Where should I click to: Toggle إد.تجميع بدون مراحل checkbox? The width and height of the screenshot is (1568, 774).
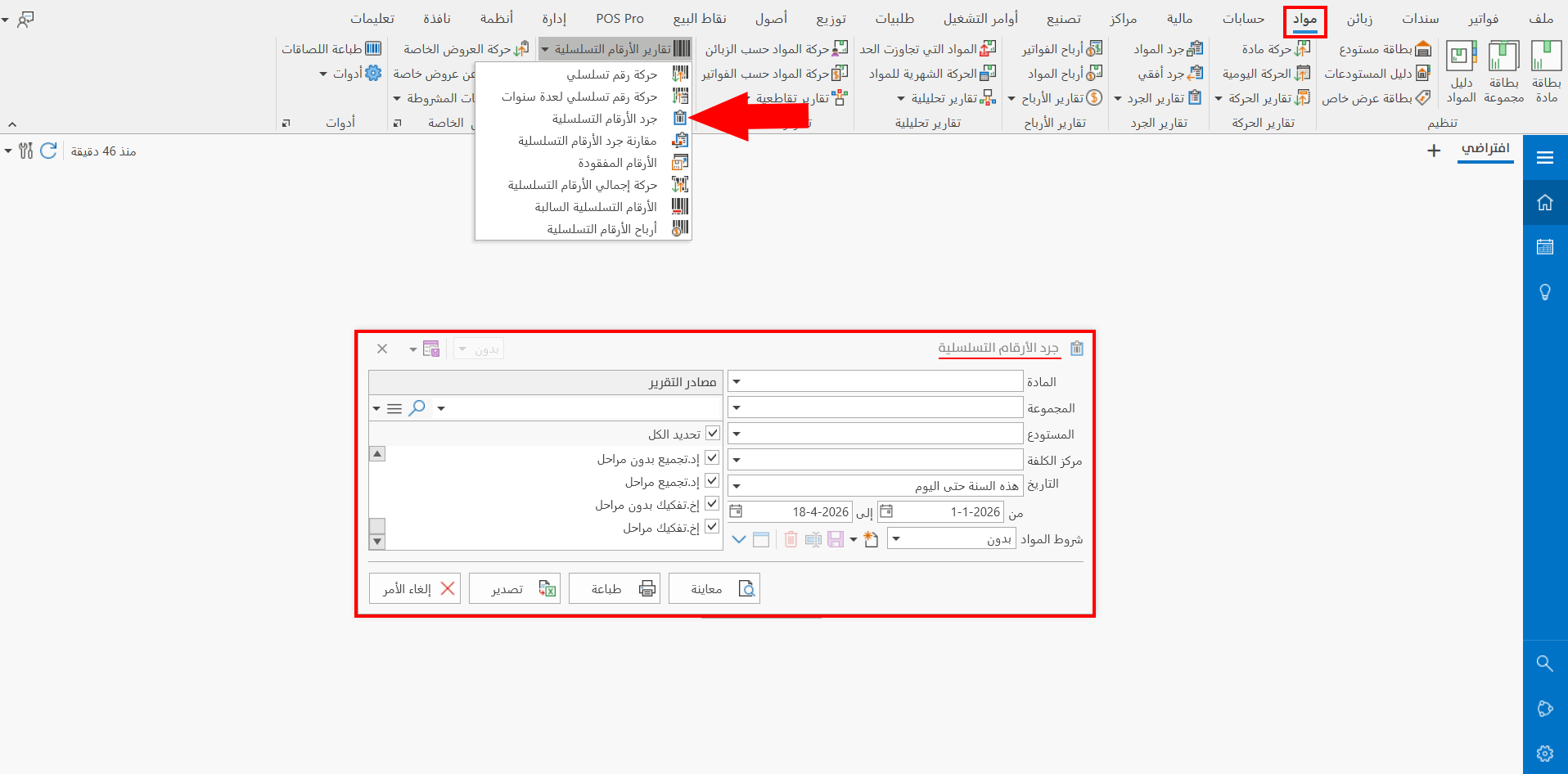[712, 458]
